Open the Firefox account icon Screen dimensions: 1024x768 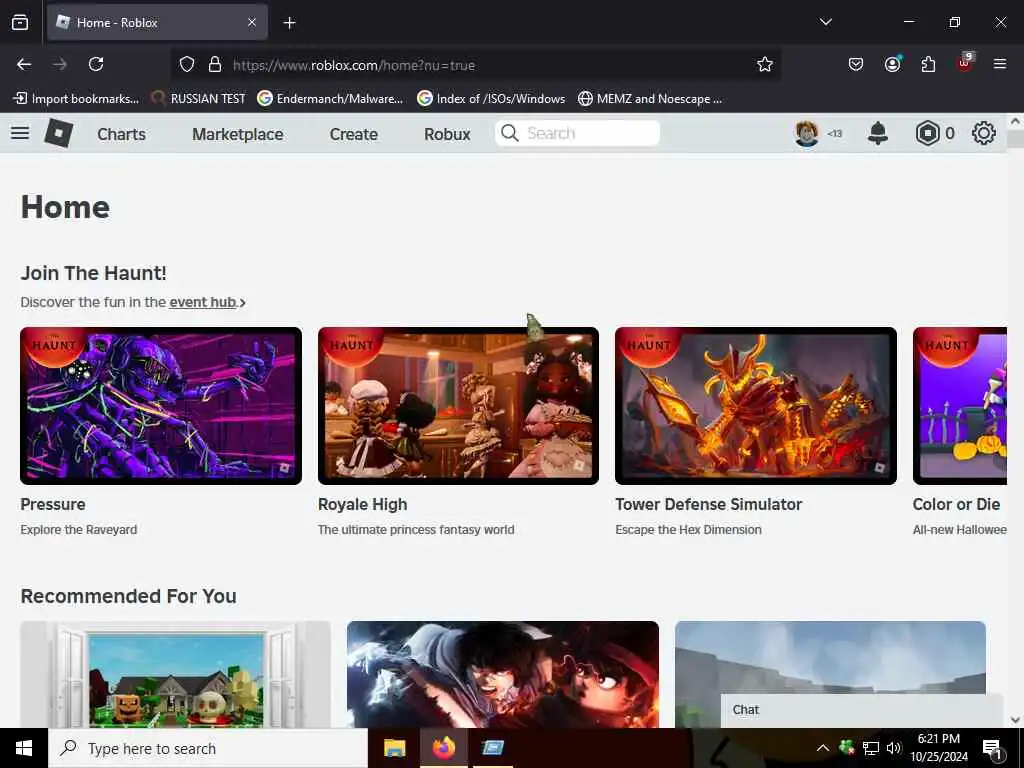[x=892, y=64]
